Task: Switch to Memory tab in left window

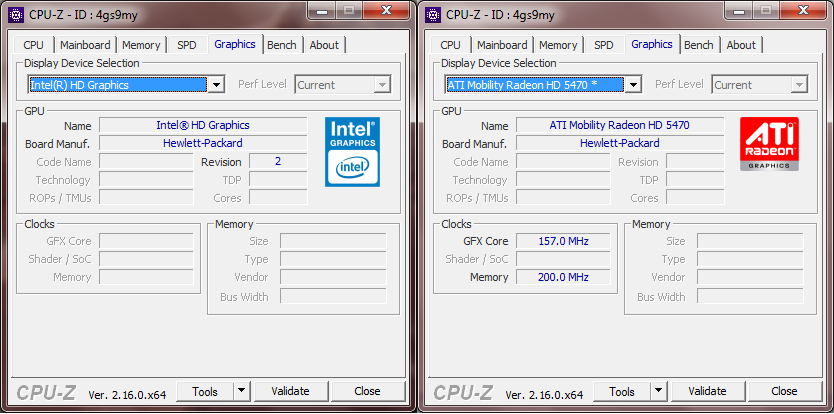Action: pyautogui.click(x=141, y=45)
